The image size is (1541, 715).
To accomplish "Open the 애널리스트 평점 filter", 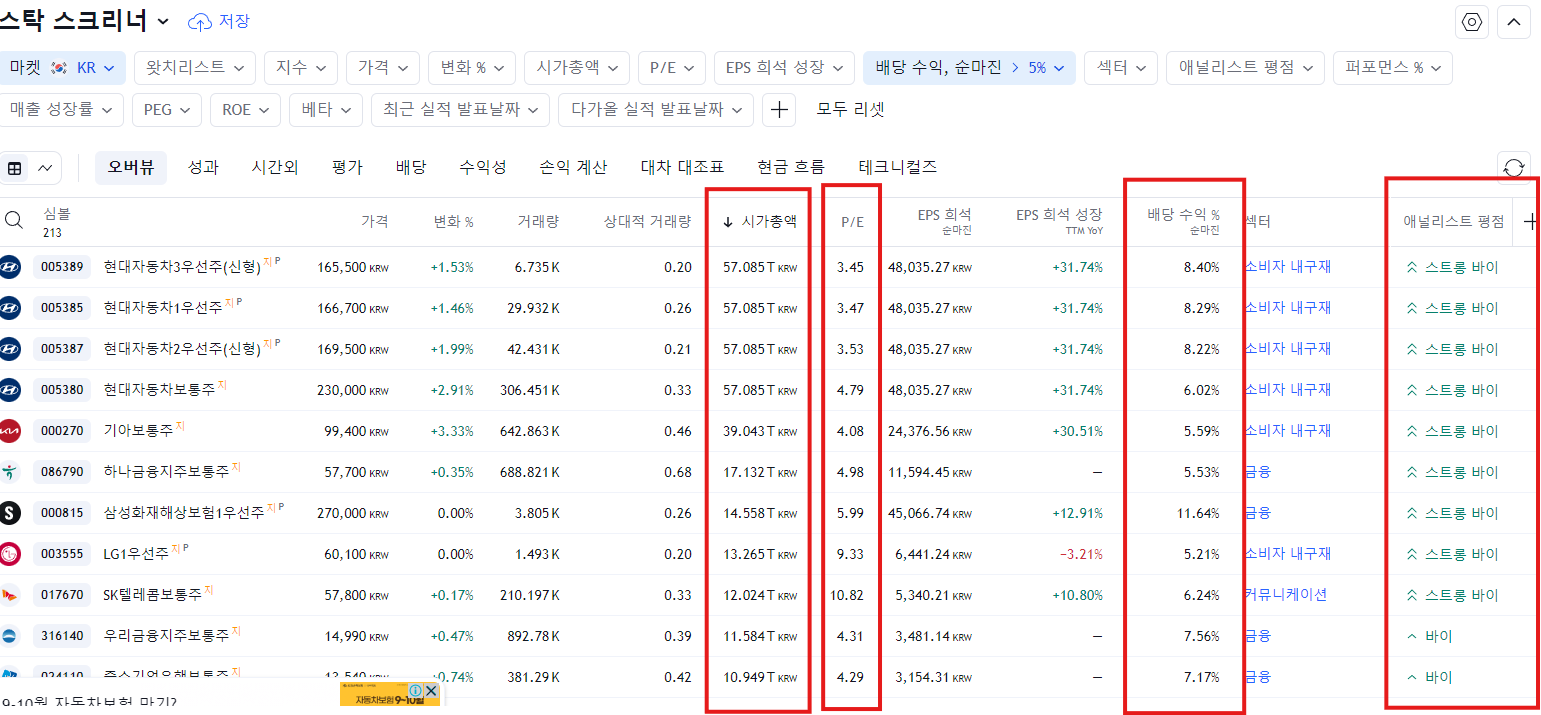I will click(1245, 68).
